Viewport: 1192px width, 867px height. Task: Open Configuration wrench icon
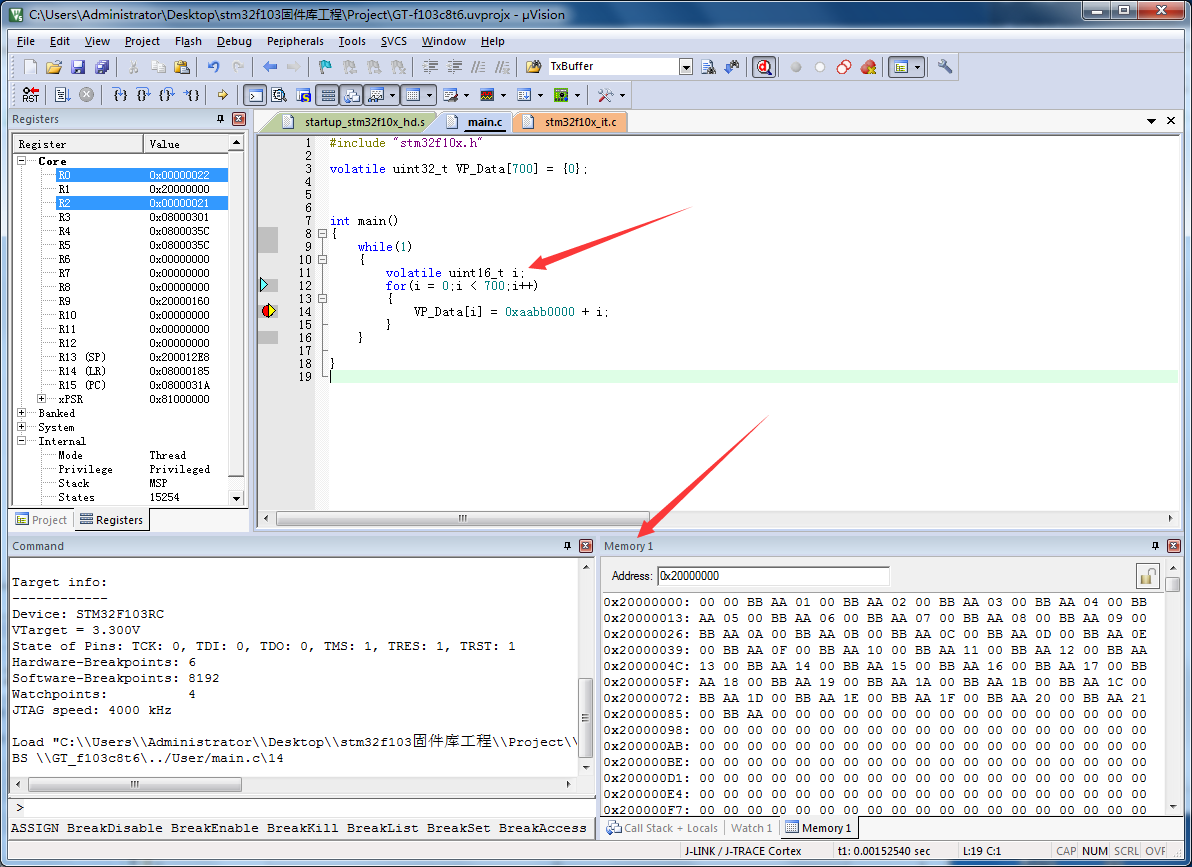pyautogui.click(x=944, y=67)
